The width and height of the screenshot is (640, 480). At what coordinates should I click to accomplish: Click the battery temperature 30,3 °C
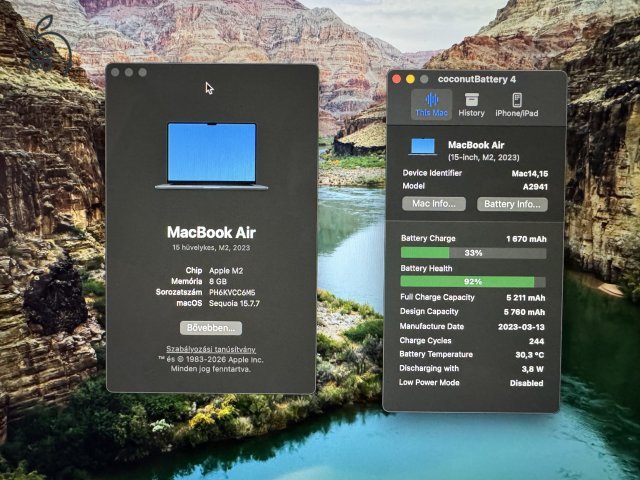click(x=529, y=355)
